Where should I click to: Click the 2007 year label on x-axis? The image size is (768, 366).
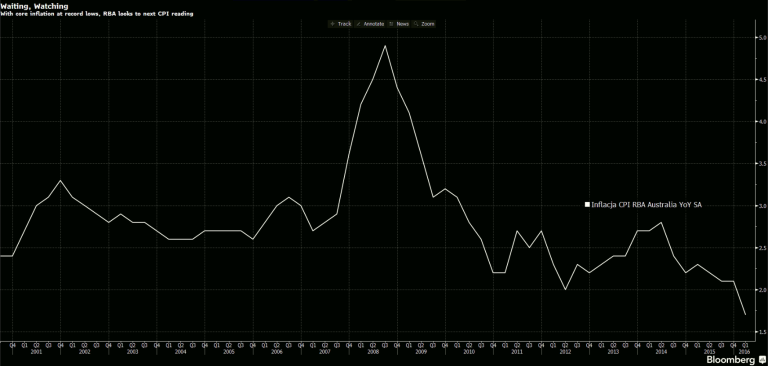[324, 351]
